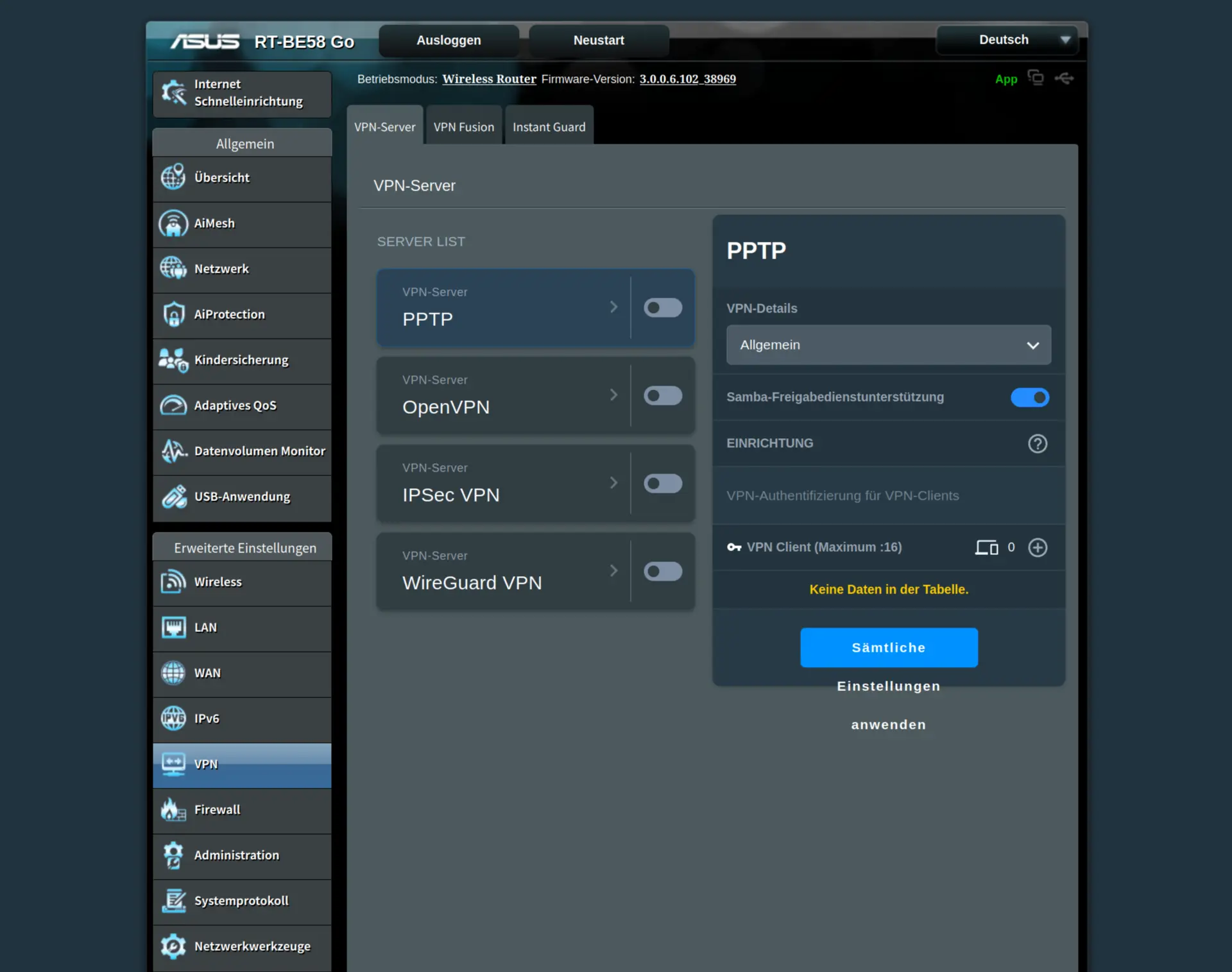Viewport: 1232px width, 972px height.
Task: Switch to the VPN Fusion tab
Action: tap(463, 127)
